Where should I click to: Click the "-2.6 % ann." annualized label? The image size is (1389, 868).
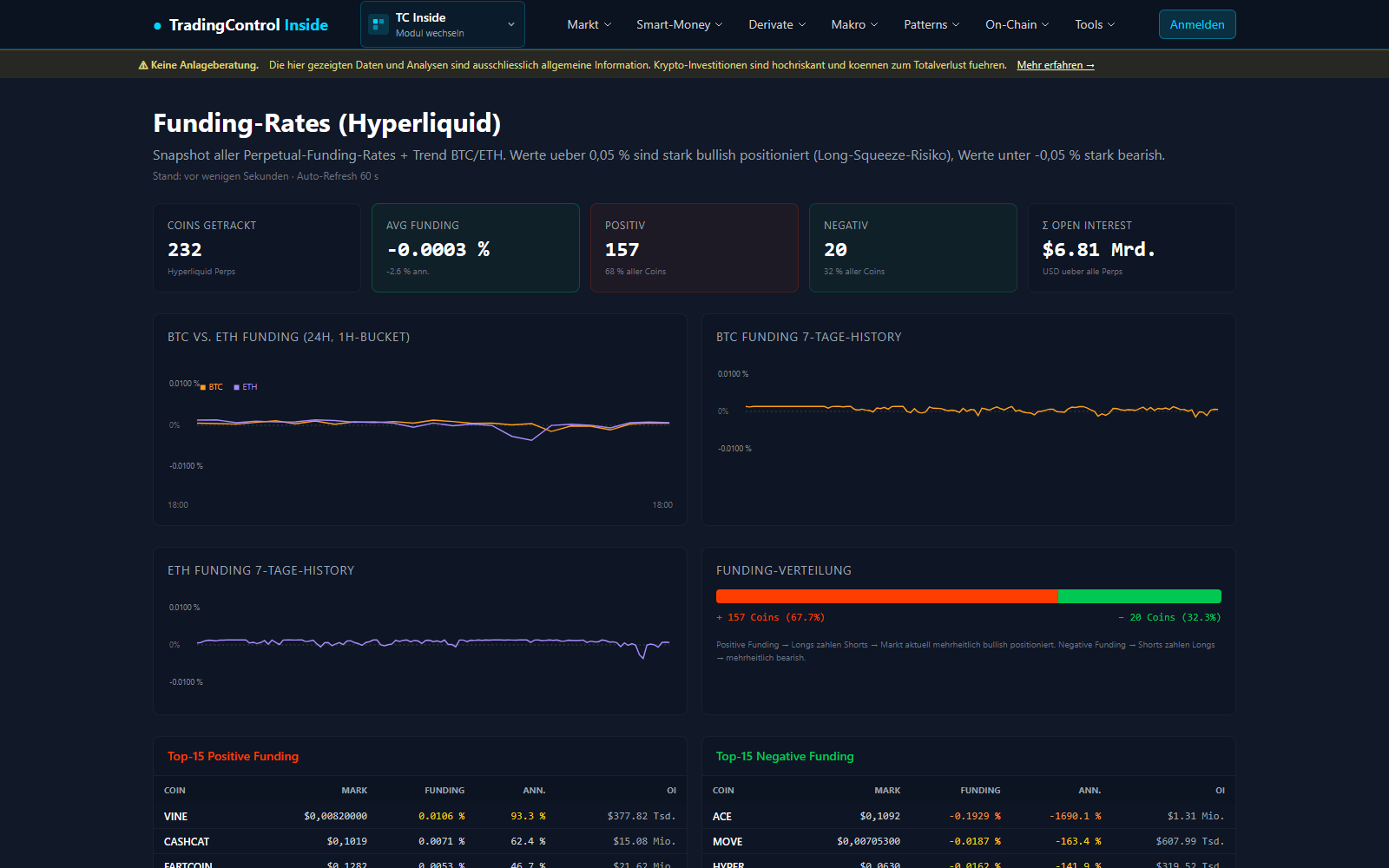coord(407,272)
